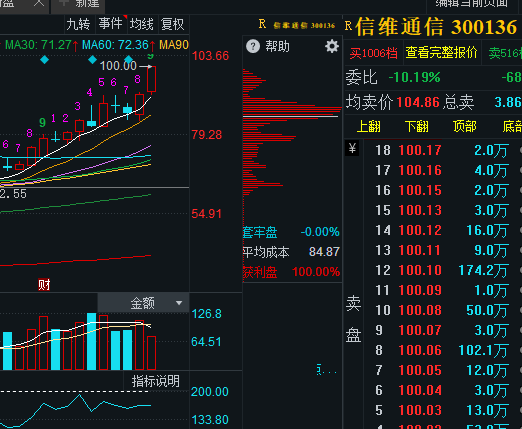Click the 财 finance marker on chart

[44, 285]
